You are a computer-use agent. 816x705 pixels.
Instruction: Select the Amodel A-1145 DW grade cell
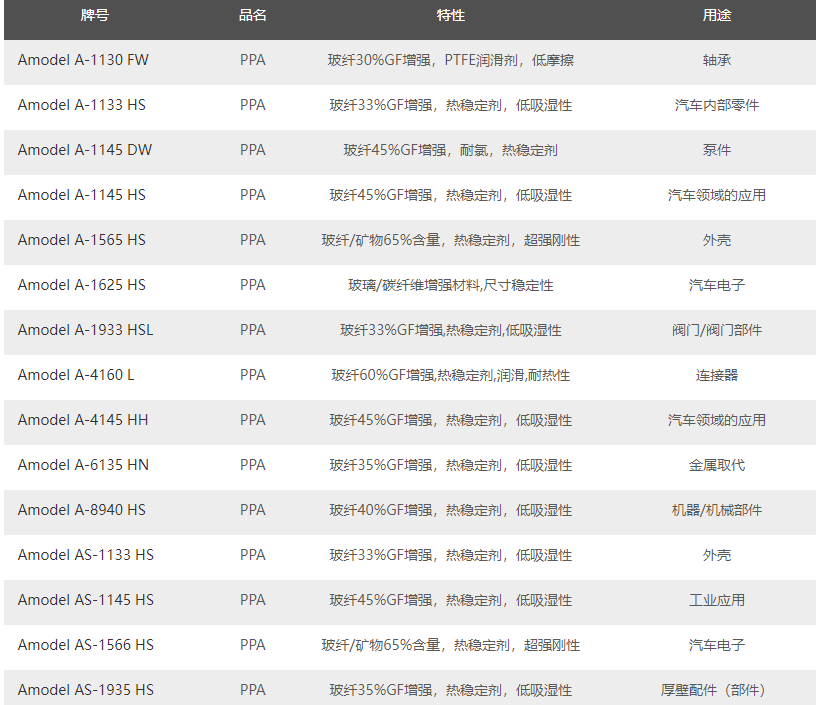coord(85,150)
